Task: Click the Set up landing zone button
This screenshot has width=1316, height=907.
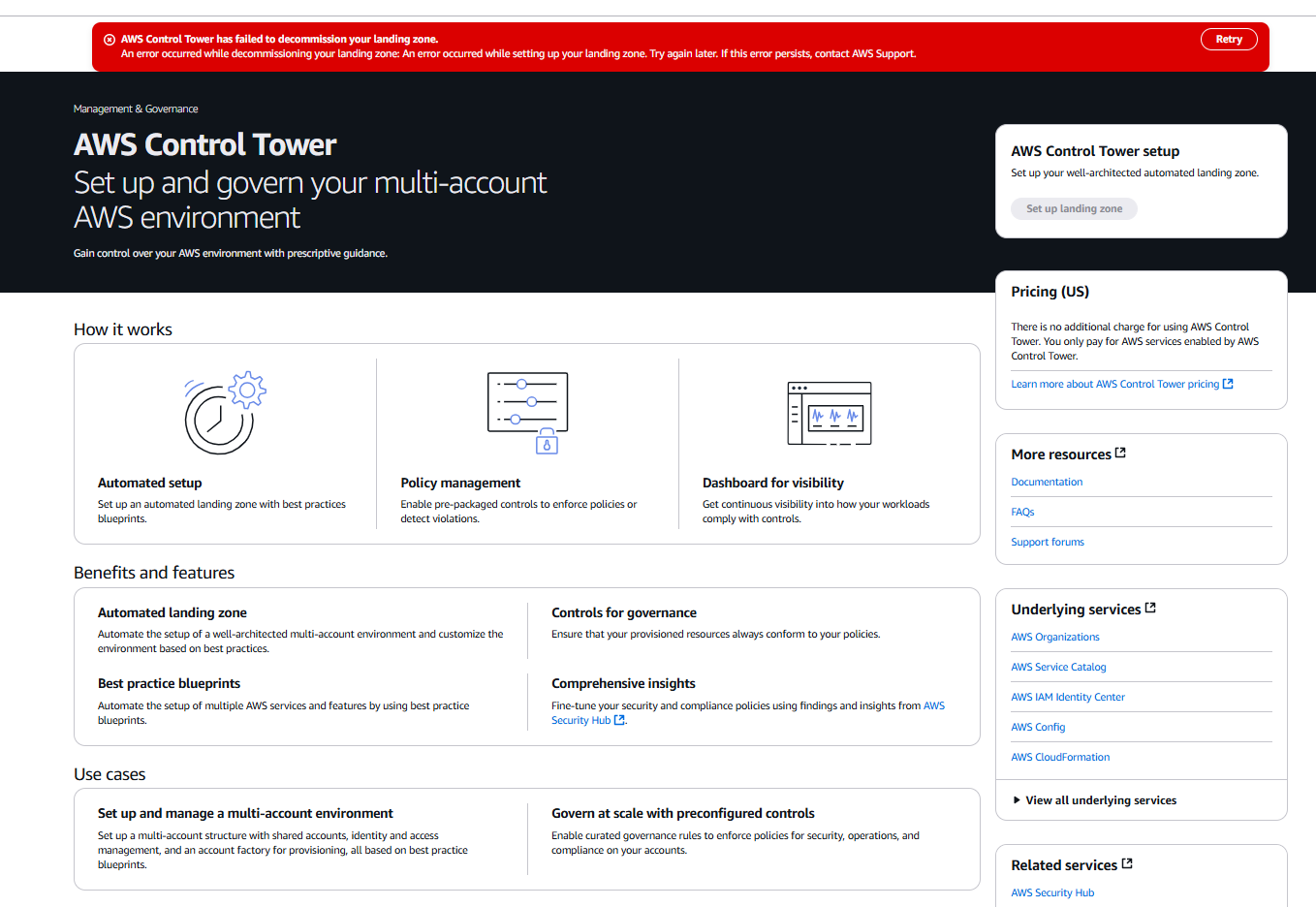Action: (1074, 208)
